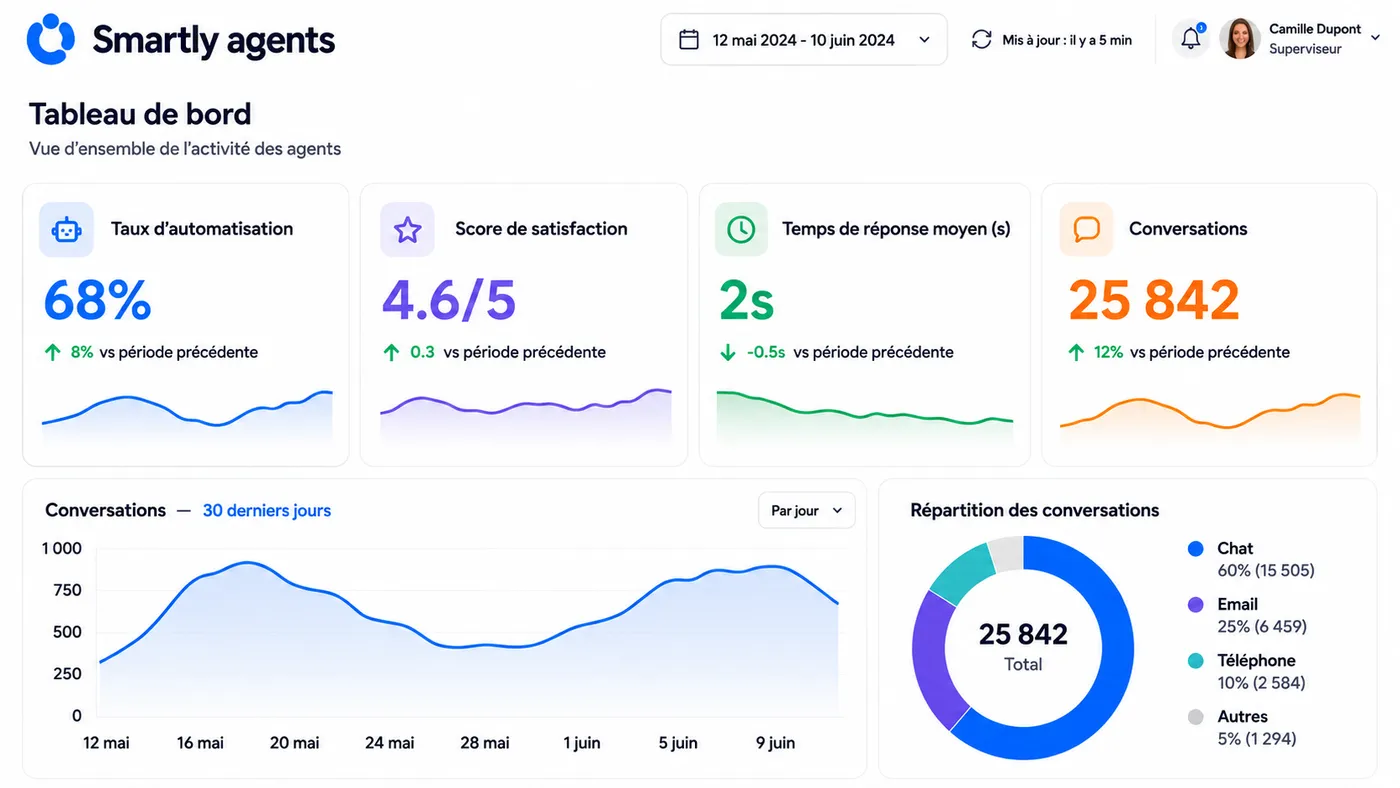Screen dimensions: 1400x788
Task: Click the Camille Dupont user name
Action: coord(1315,29)
